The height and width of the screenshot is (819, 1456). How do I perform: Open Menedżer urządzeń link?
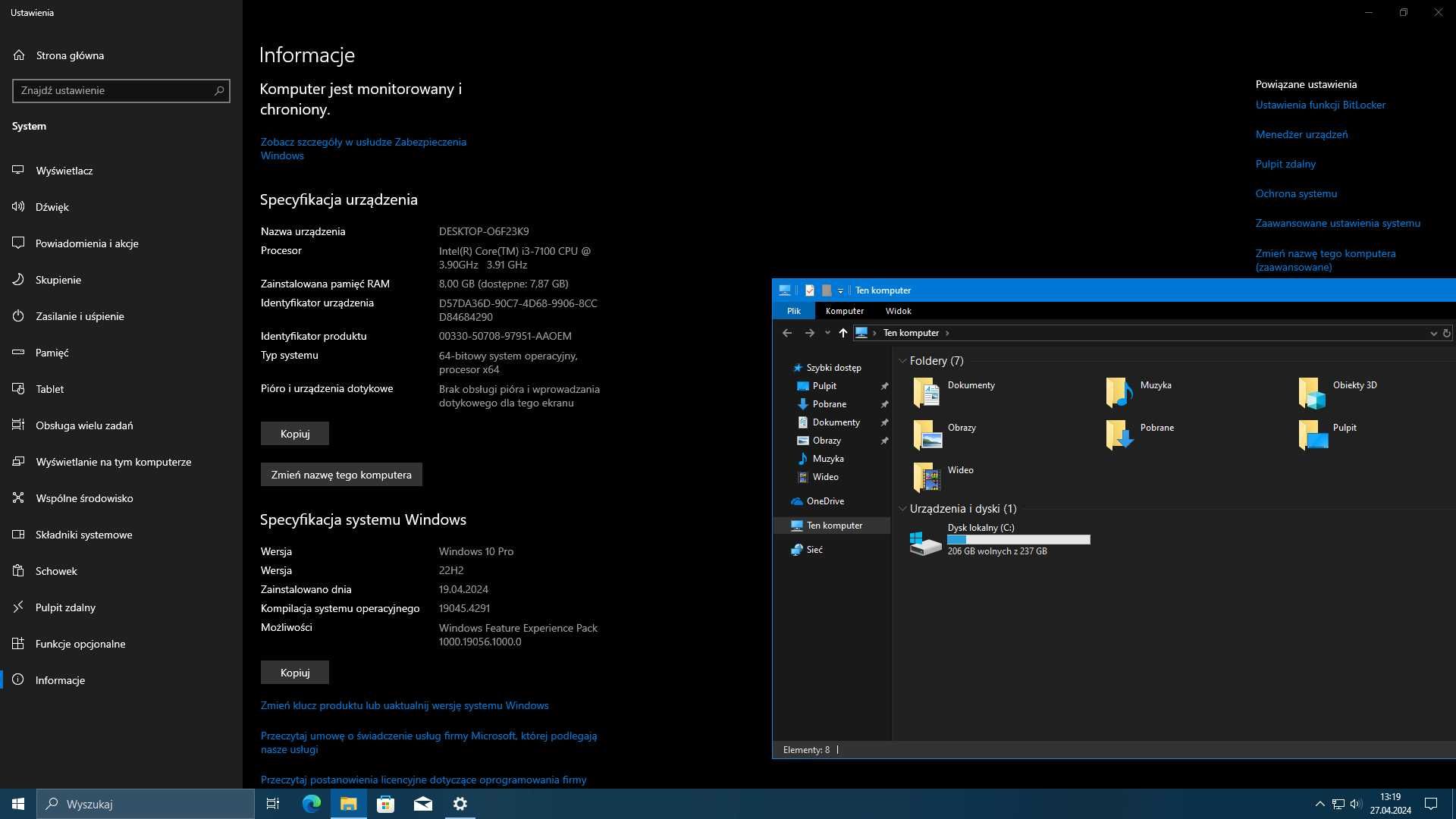(x=1301, y=134)
